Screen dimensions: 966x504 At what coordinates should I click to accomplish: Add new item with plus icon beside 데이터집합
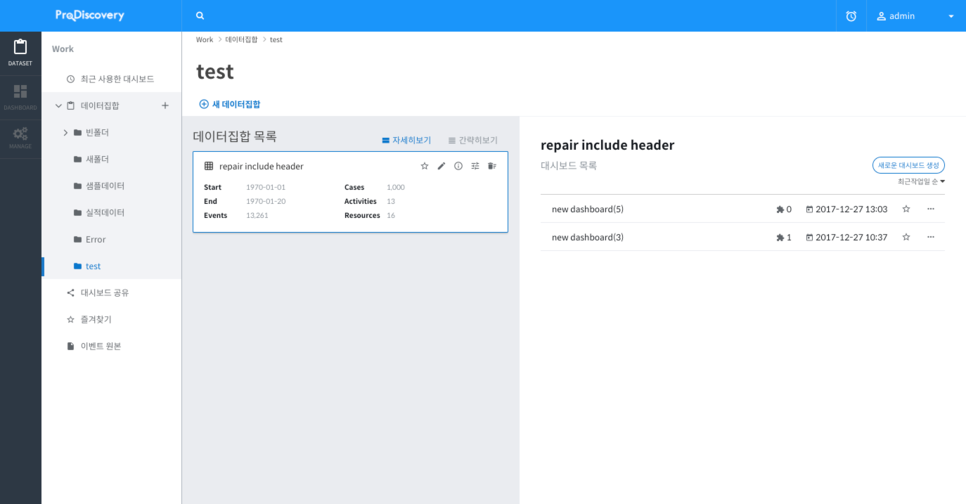(165, 106)
